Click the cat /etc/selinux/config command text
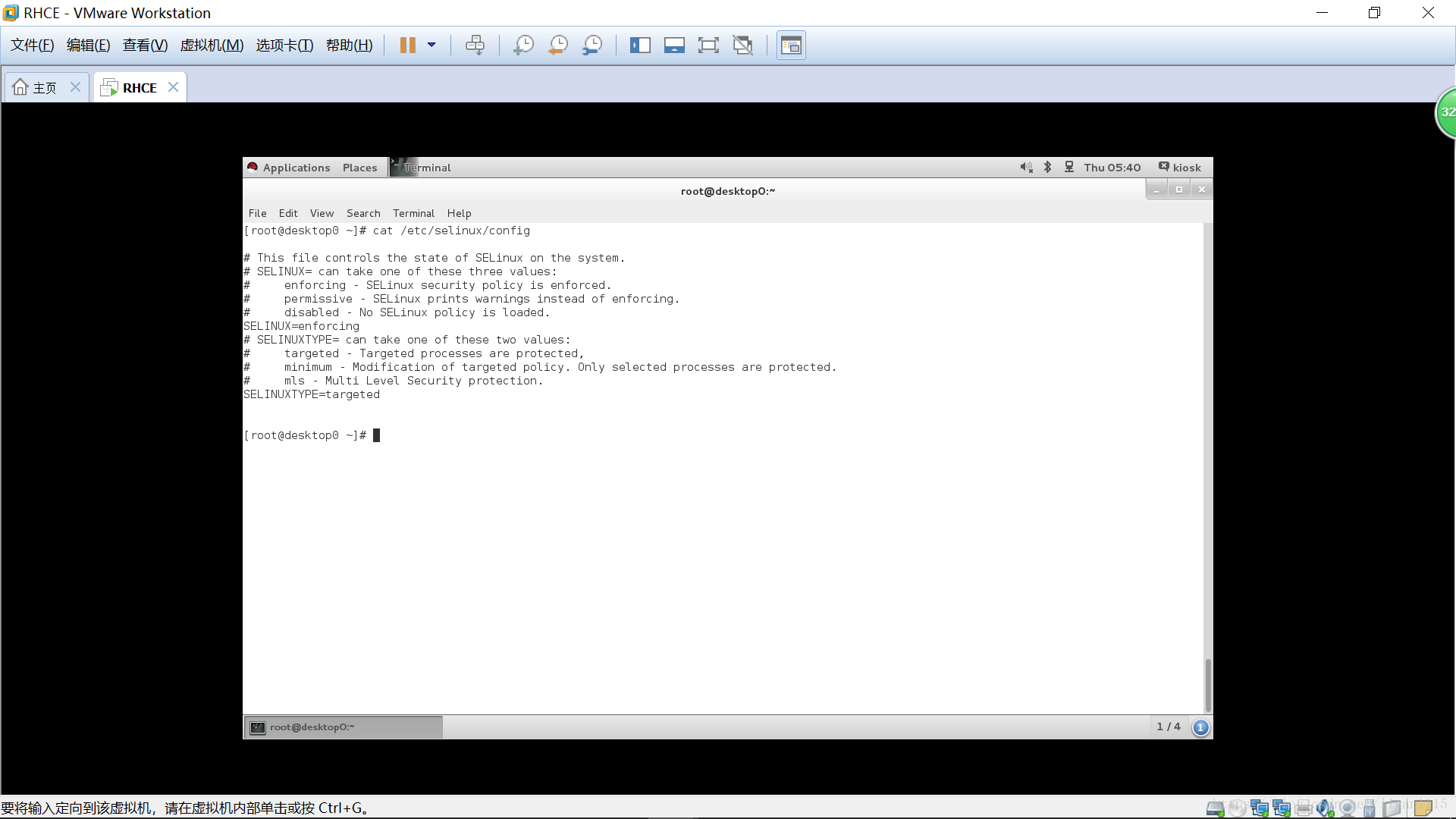1456x819 pixels. (451, 231)
